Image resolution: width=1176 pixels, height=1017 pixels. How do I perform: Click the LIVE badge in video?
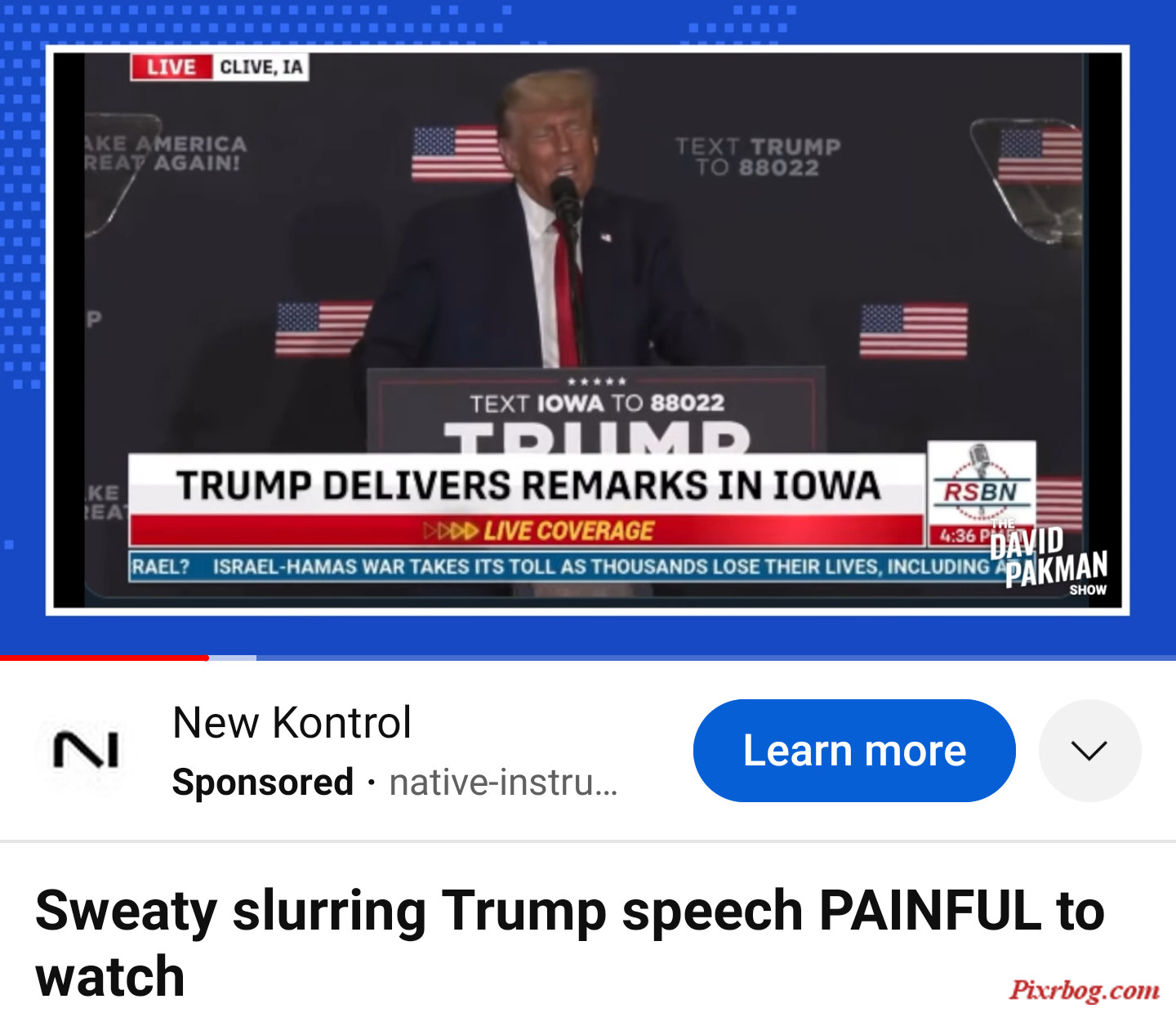[171, 67]
